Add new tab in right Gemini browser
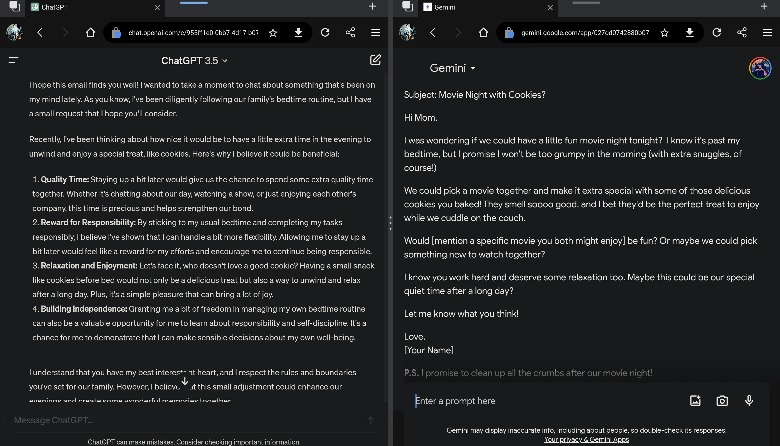780x446 pixels. (764, 6)
